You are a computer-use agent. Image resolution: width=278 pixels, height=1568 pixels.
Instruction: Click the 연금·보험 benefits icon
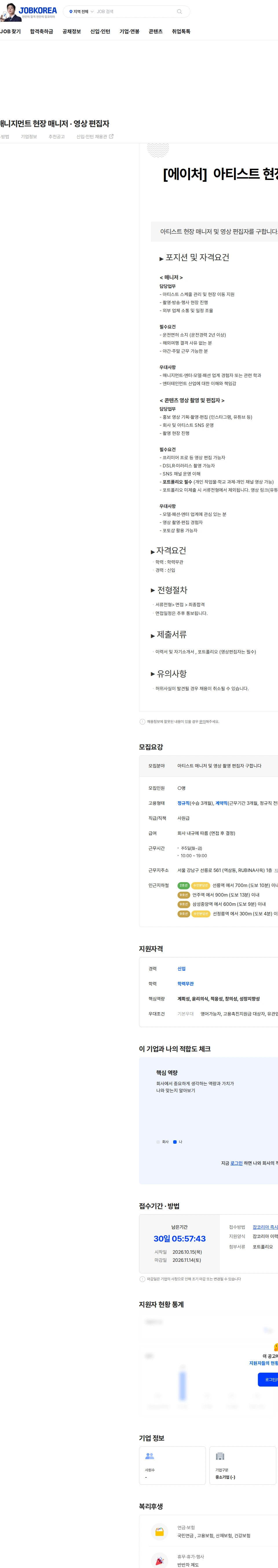(x=160, y=1532)
